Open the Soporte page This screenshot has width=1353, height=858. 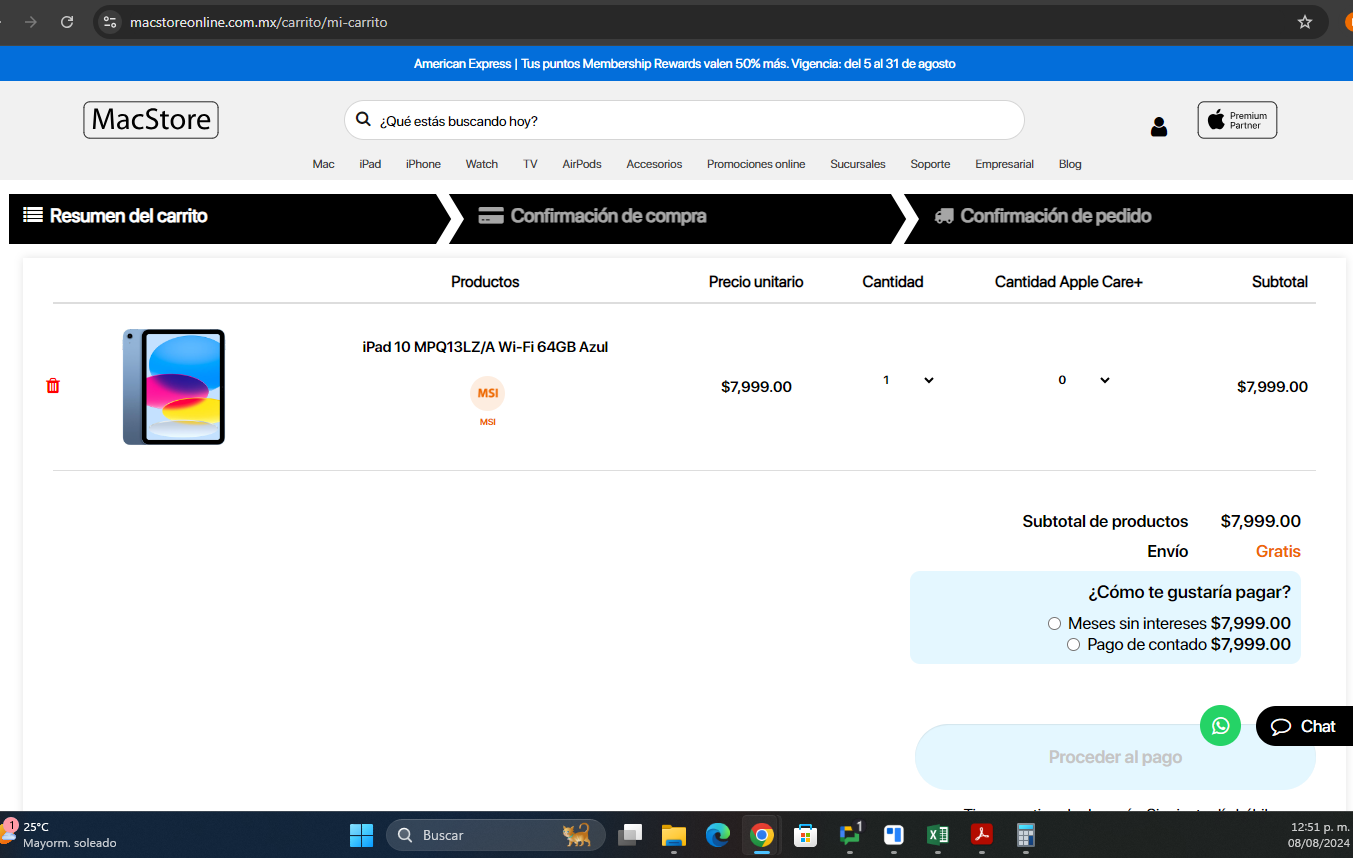point(930,164)
